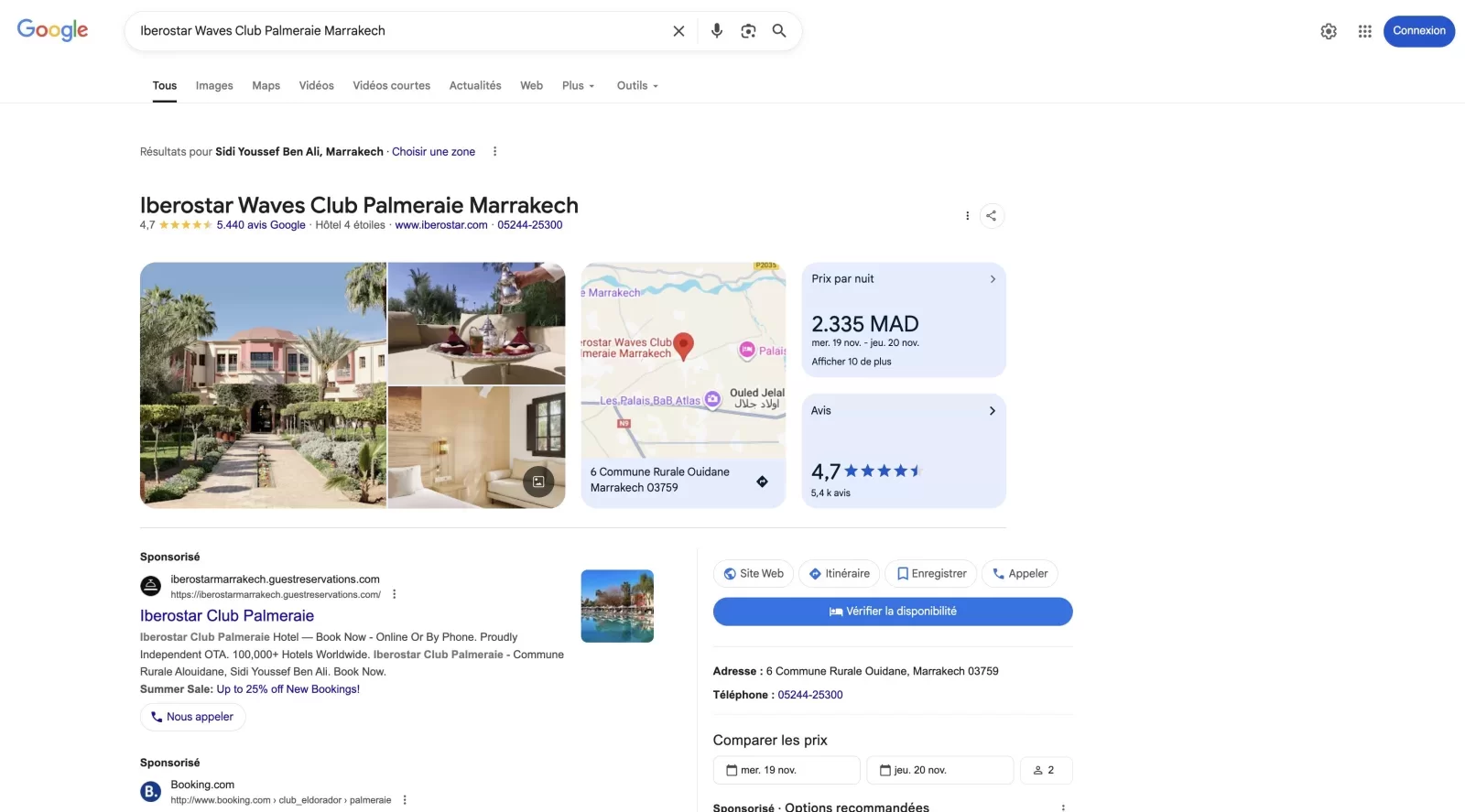
Task: Switch to the Maps tab
Action: pos(266,86)
